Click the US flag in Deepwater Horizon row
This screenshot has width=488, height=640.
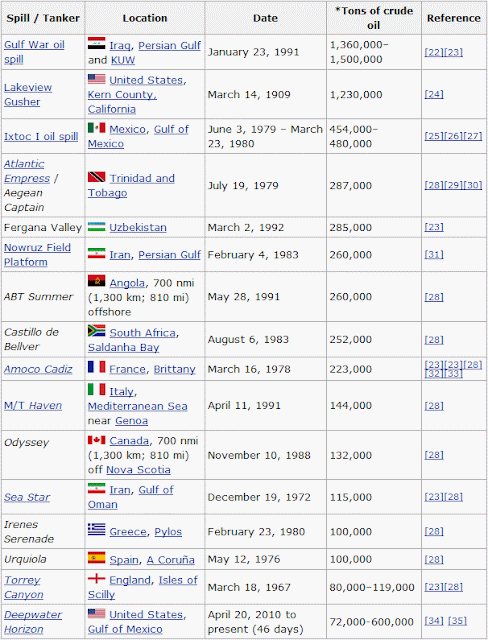coord(96,613)
